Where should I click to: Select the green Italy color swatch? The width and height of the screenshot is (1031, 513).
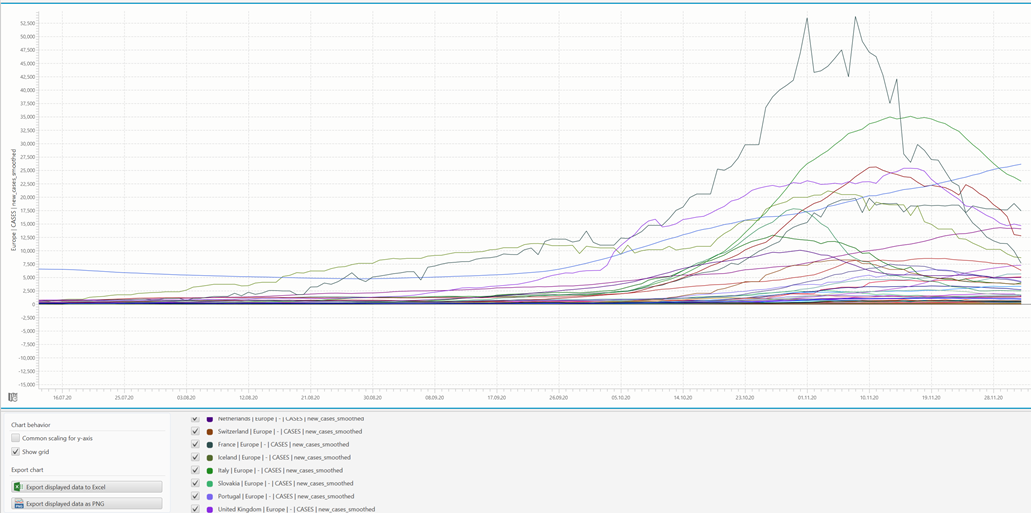pyautogui.click(x=210, y=470)
